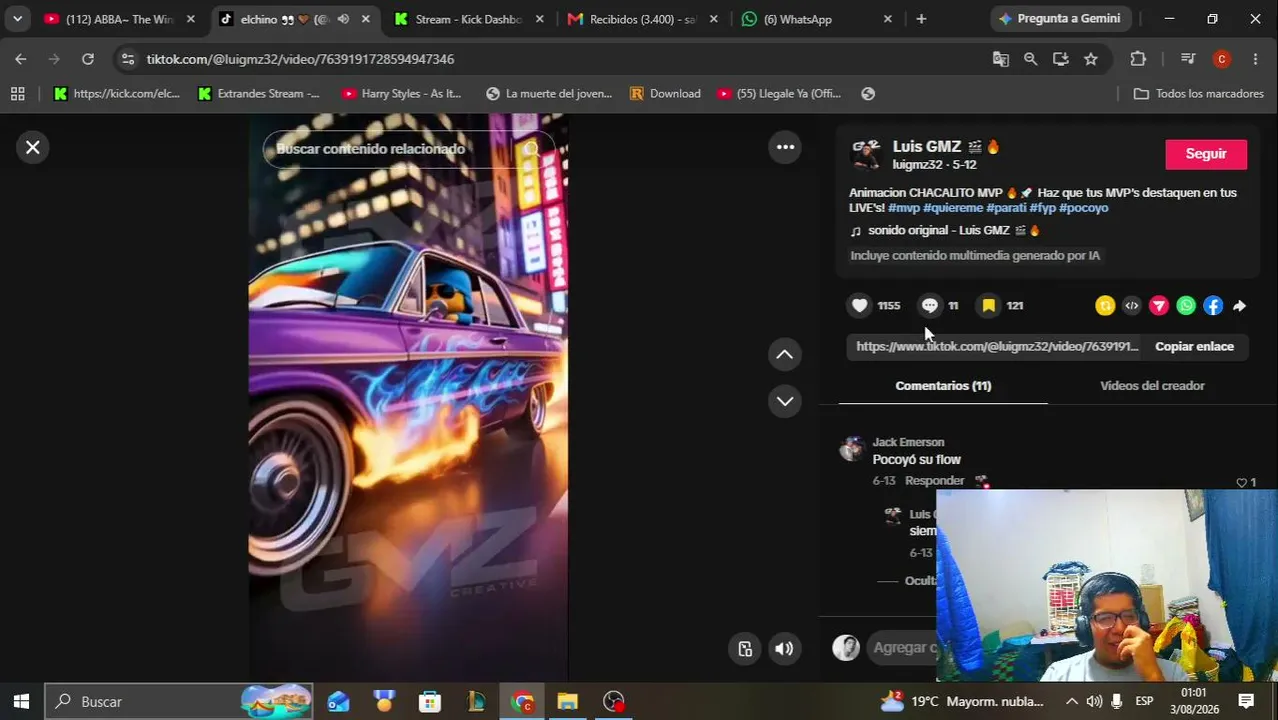View site information icon in address bar
Image resolution: width=1278 pixels, height=720 pixels.
point(127,60)
